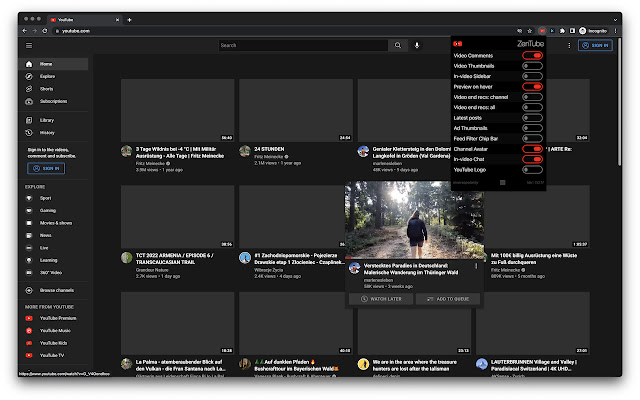The height and width of the screenshot is (400, 640).
Task: Open the YouTube settings three-dot menu
Action: (x=569, y=46)
